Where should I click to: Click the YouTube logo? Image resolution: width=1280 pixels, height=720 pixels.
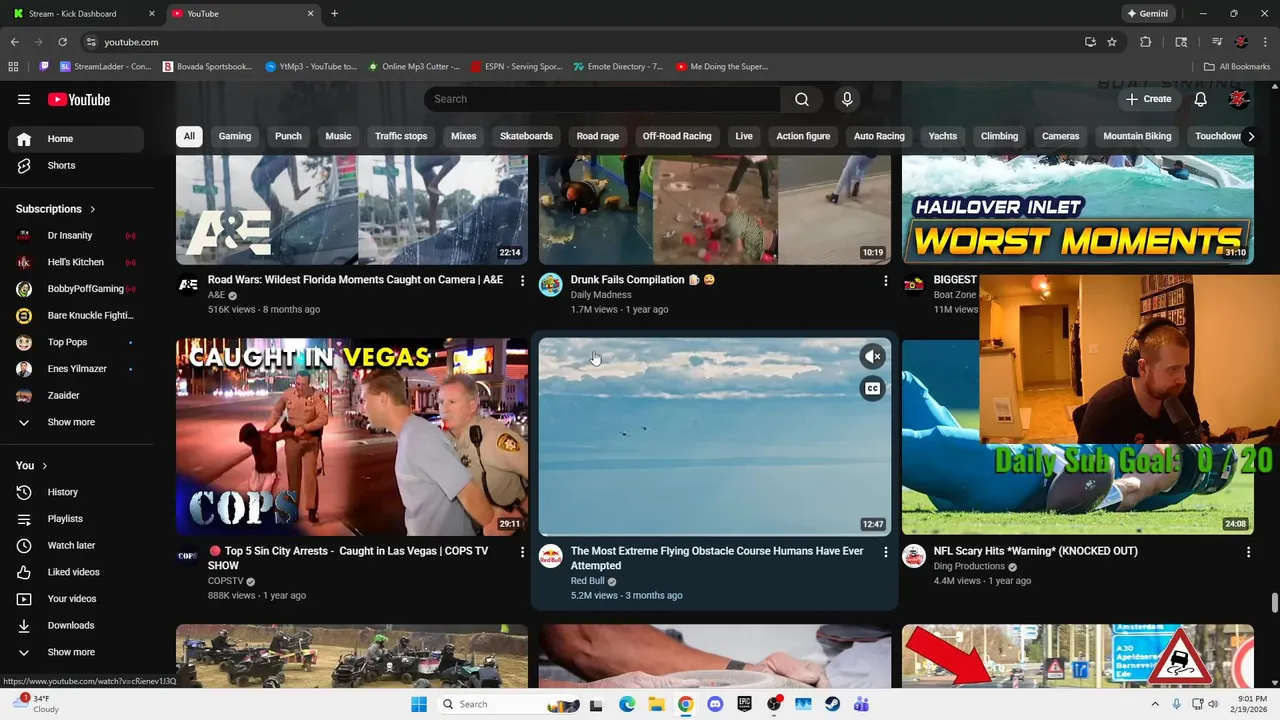pos(79,99)
